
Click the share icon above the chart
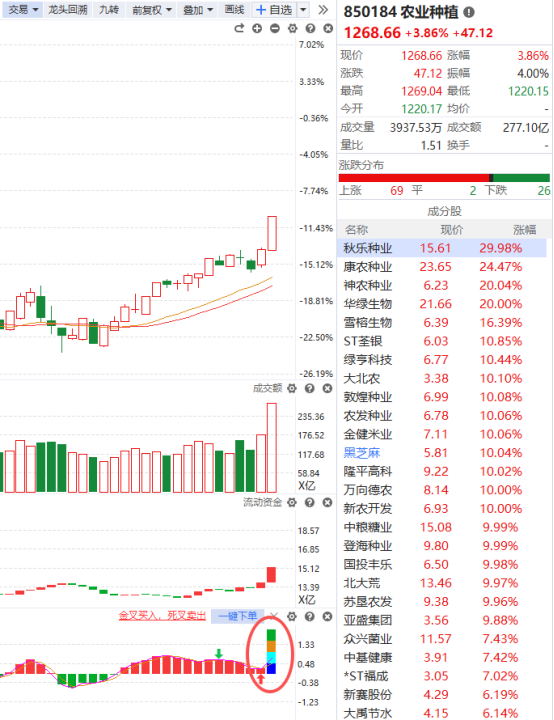tap(239, 28)
